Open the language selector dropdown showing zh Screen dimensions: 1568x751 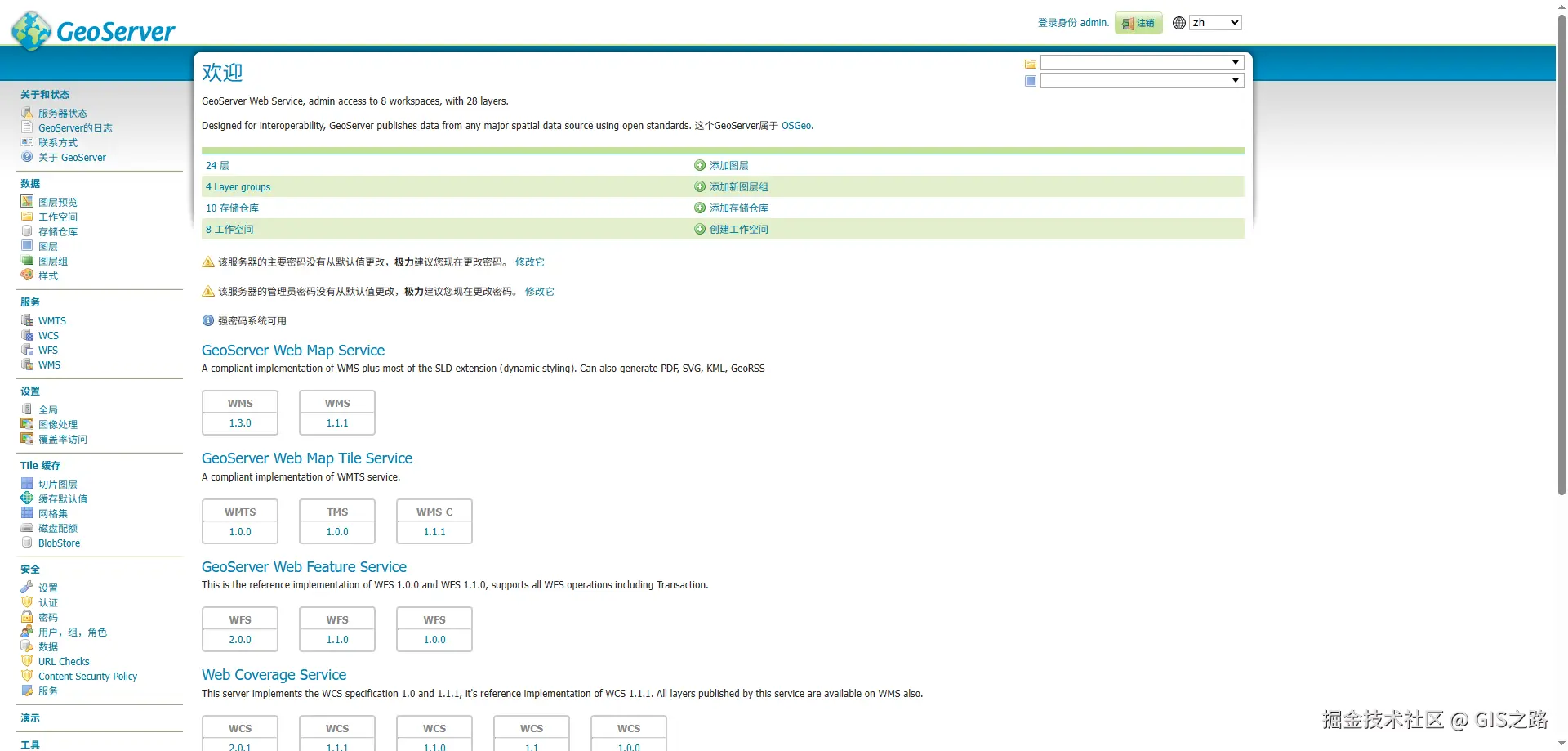click(1215, 23)
